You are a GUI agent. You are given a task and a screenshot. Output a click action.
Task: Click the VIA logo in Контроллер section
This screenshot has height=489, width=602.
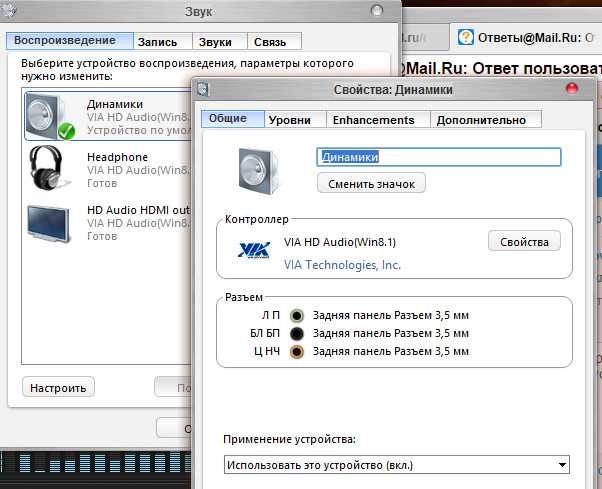point(254,250)
